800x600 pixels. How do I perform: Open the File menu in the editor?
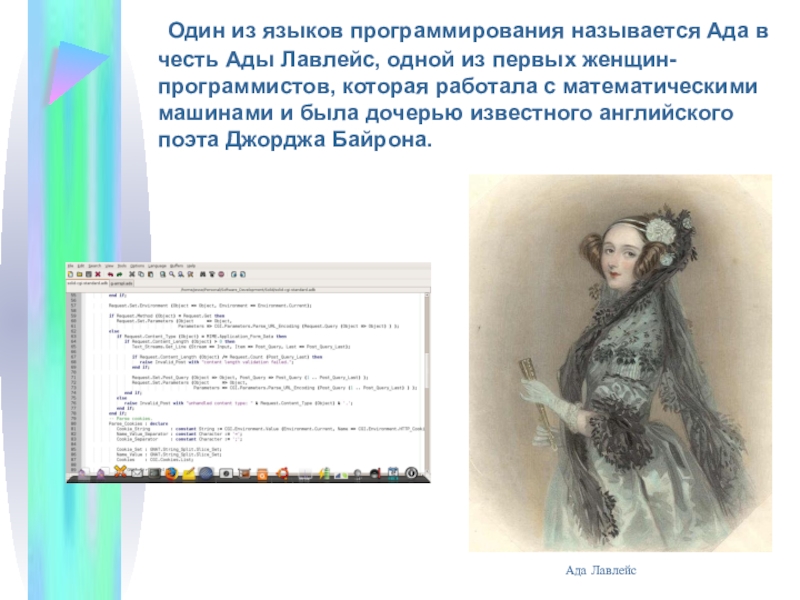pos(71,266)
